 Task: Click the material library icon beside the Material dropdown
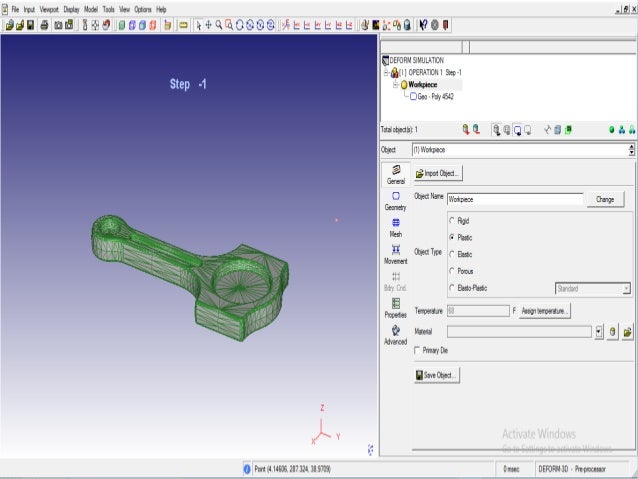tap(612, 332)
